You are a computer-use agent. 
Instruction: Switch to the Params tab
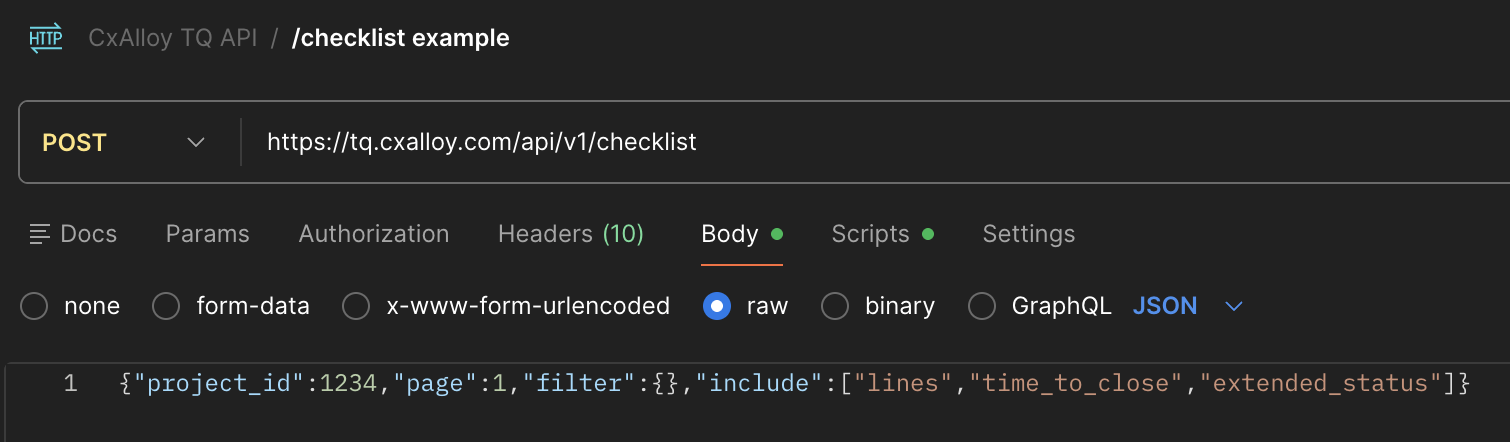pos(207,235)
